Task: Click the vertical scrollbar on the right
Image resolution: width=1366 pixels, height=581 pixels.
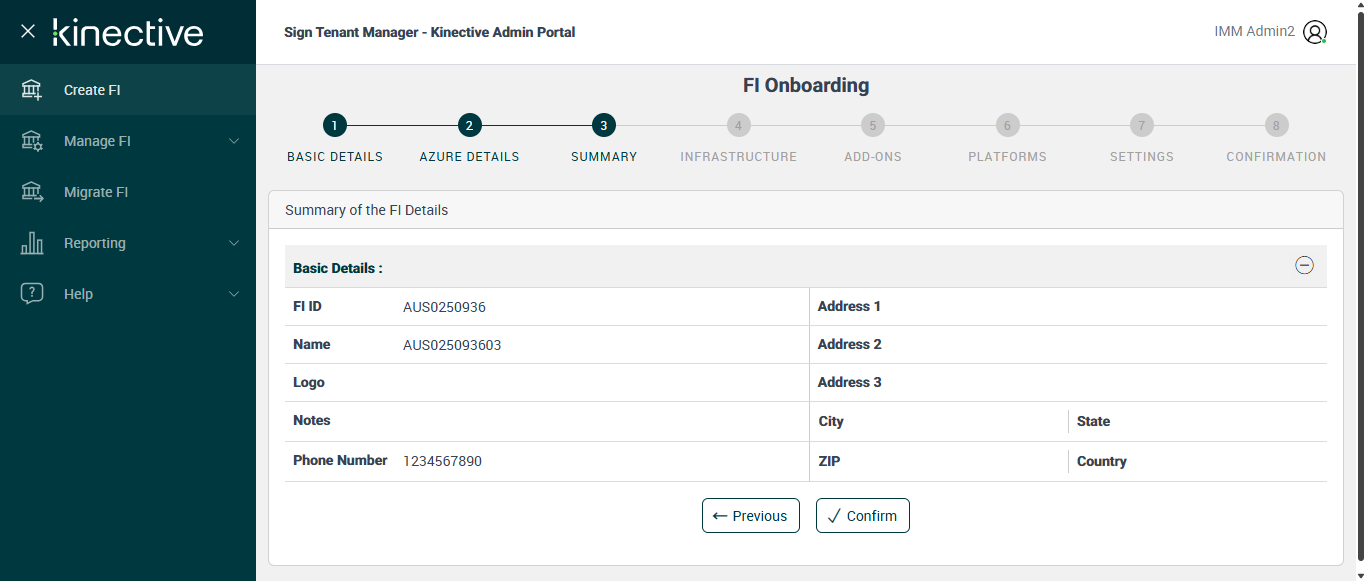Action: (1359, 290)
